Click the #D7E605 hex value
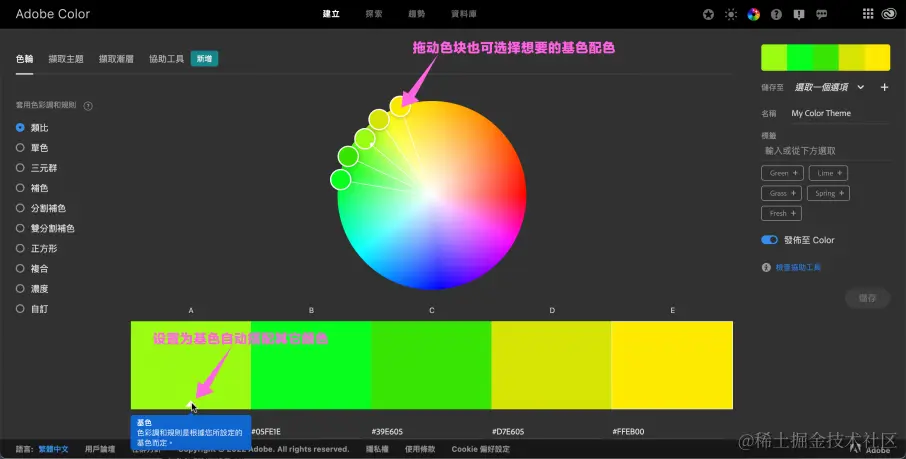Viewport: 906px width, 459px height. tap(508, 432)
